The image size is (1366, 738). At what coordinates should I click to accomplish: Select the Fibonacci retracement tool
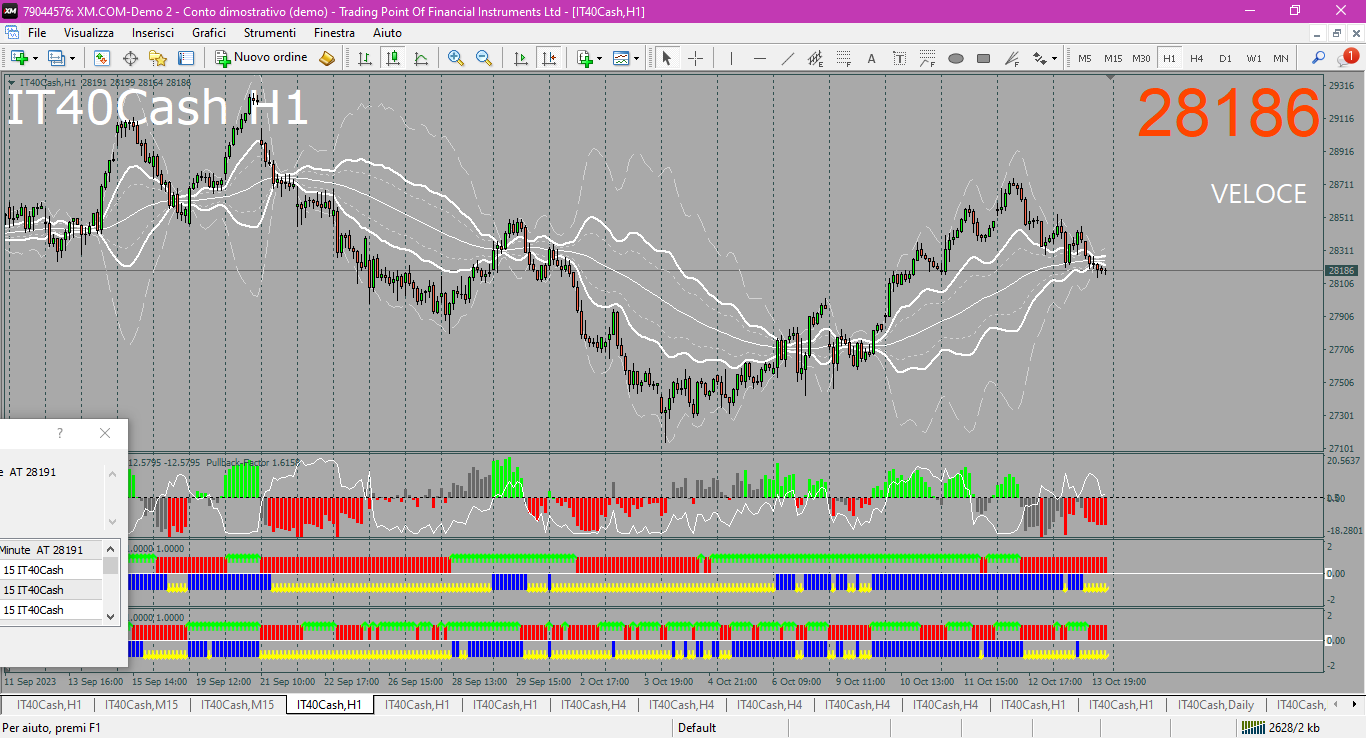(x=843, y=58)
